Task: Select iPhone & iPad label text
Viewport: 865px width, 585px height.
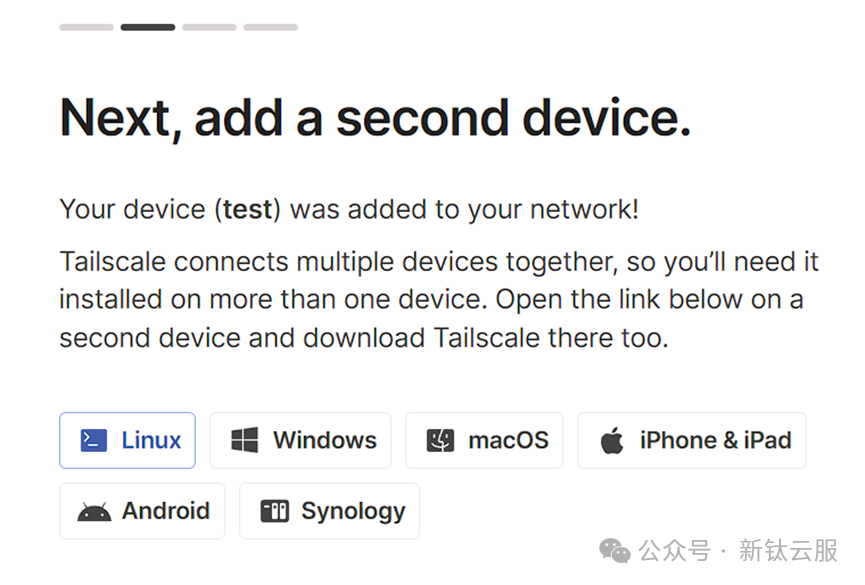Action: [x=716, y=440]
